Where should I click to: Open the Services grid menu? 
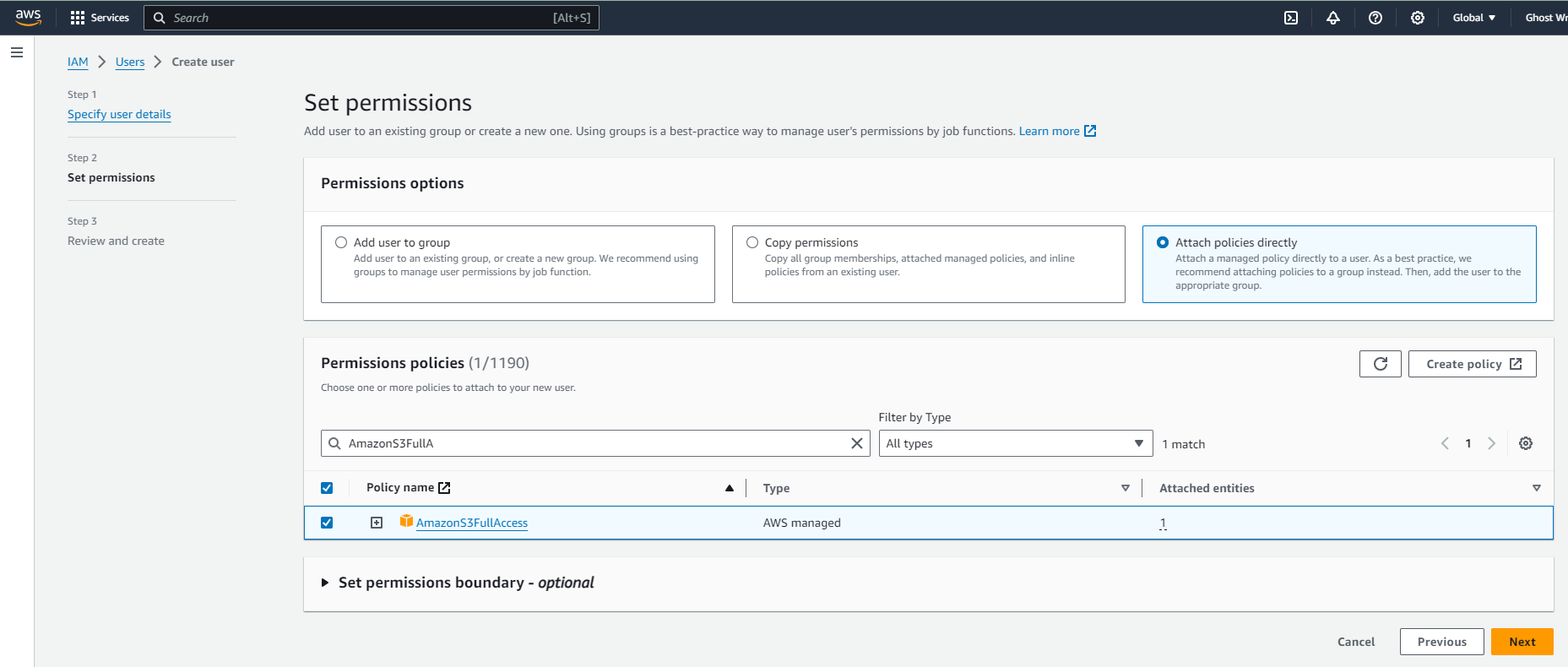100,18
